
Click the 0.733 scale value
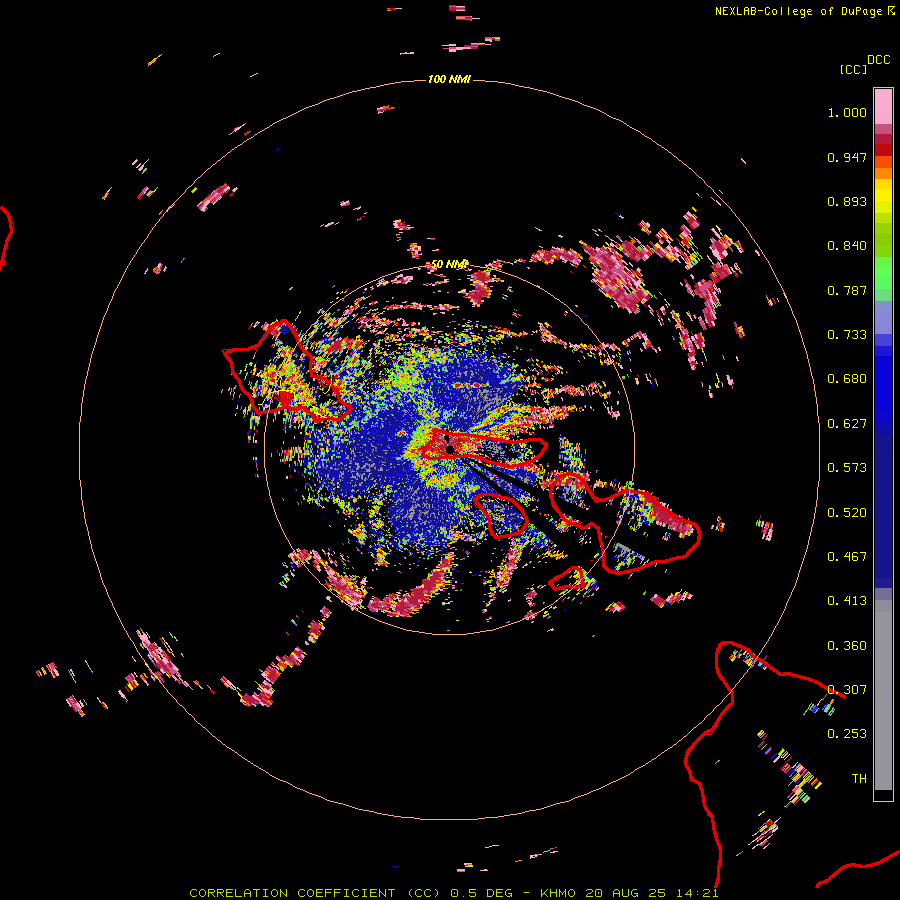tap(847, 335)
